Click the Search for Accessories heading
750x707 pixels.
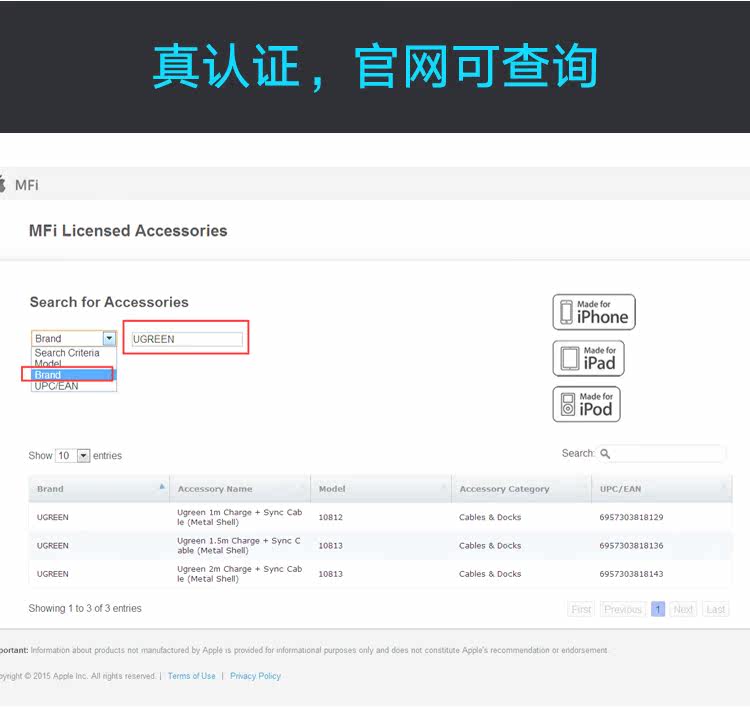(x=109, y=302)
